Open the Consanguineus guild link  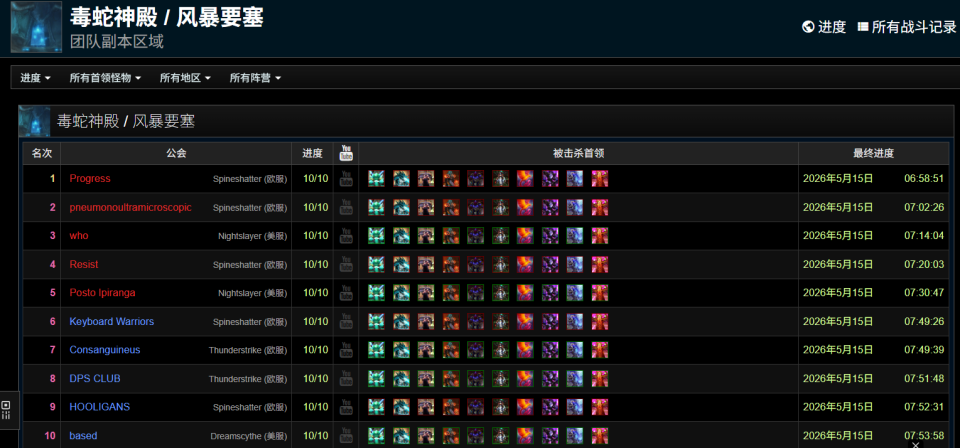tap(105, 350)
